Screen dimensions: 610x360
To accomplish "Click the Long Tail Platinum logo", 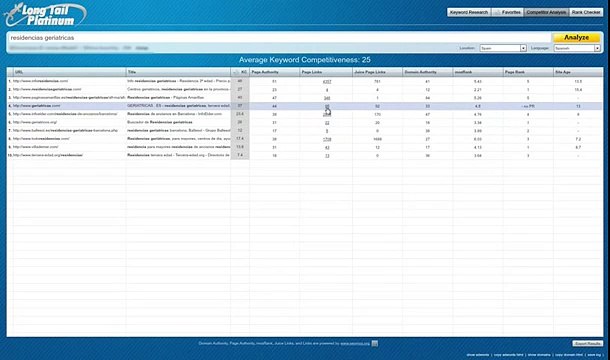I will [x=45, y=15].
